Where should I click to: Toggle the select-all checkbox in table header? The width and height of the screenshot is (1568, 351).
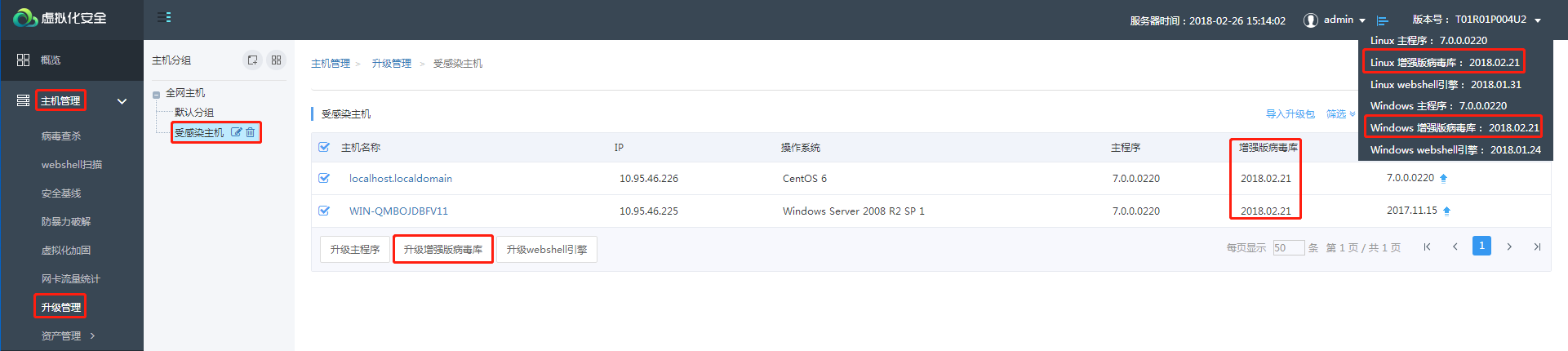324,148
